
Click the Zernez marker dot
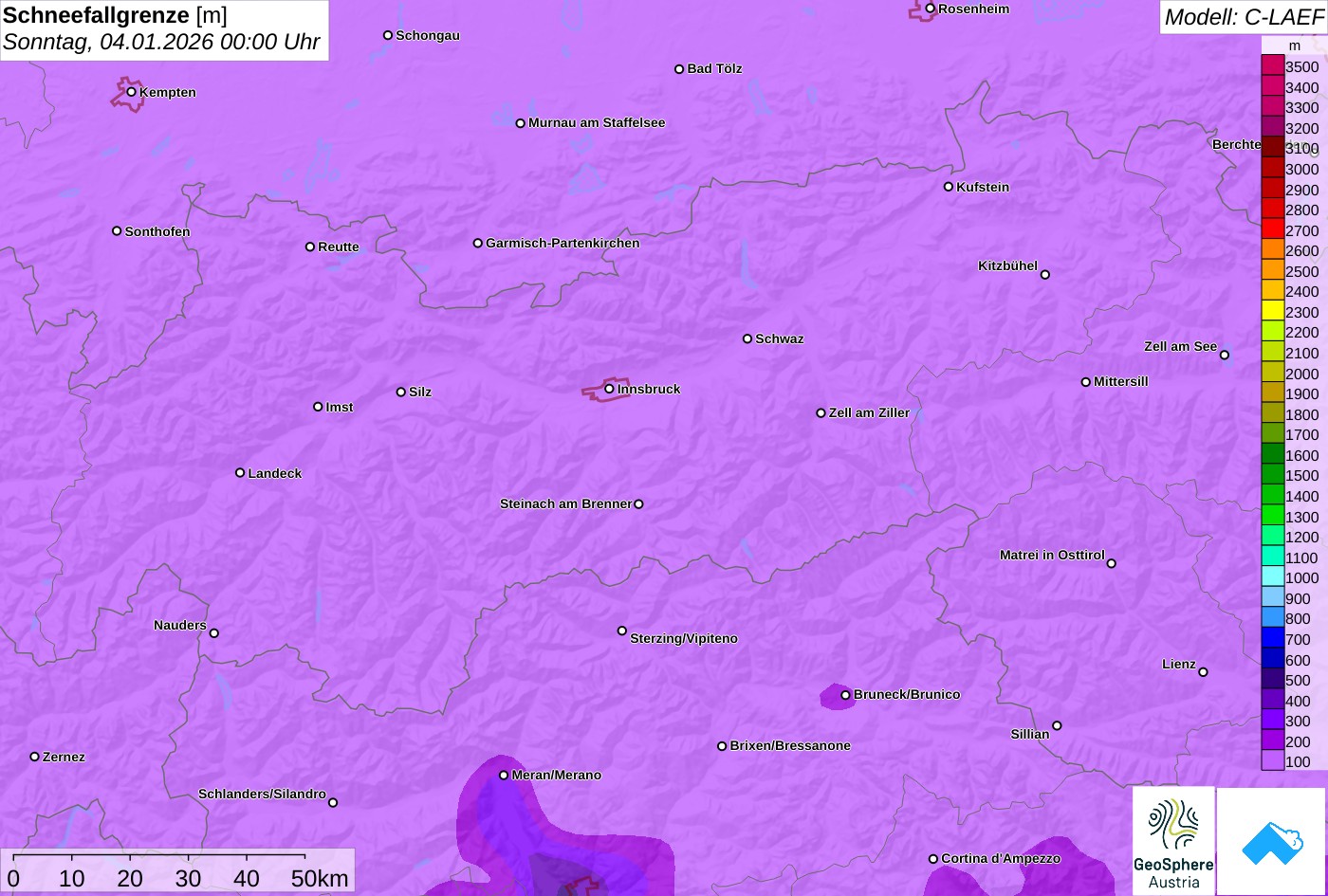click(34, 757)
